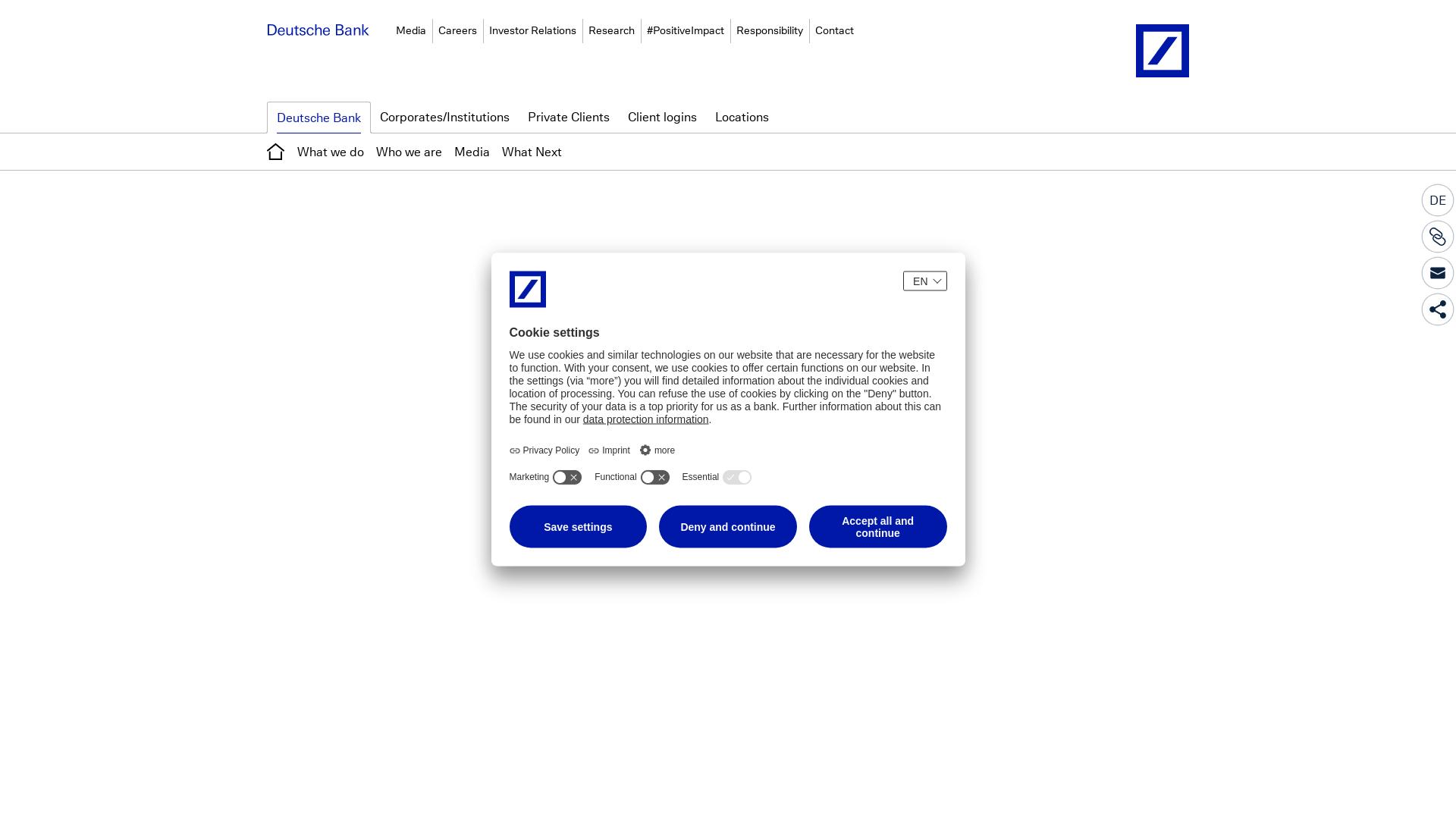Toggle the Functional cookies switch
The width and height of the screenshot is (1456, 819).
point(654,478)
